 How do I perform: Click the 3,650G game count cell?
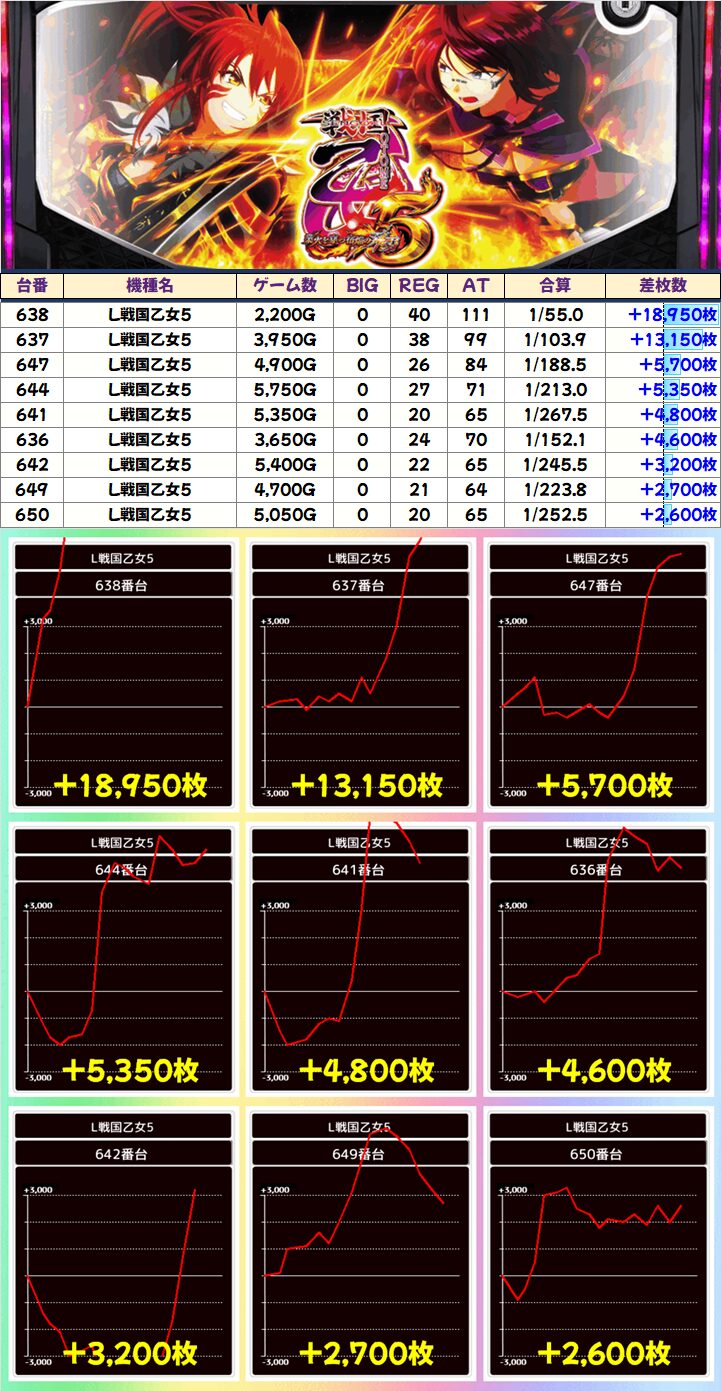[x=286, y=439]
